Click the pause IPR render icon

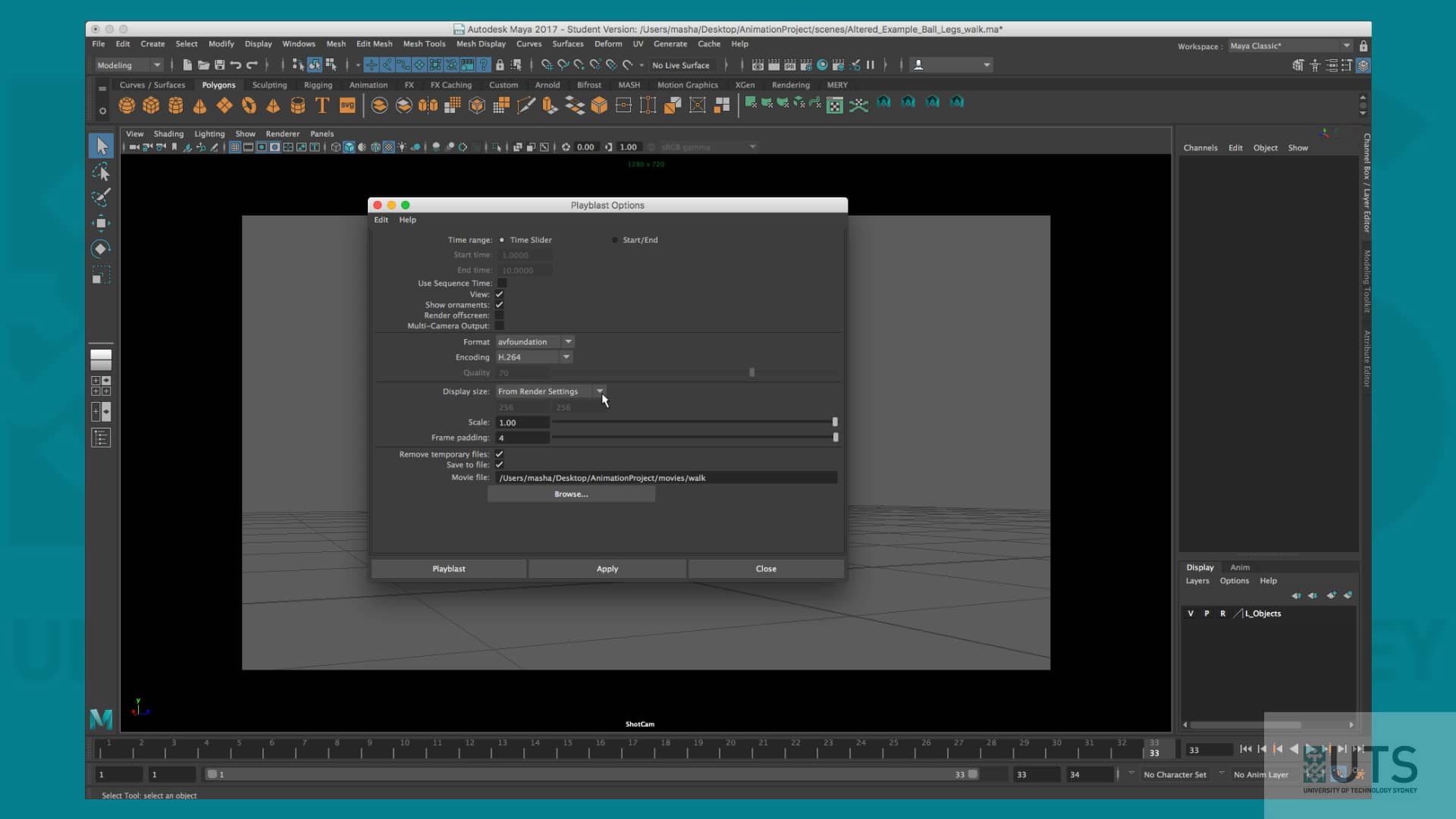click(x=871, y=65)
